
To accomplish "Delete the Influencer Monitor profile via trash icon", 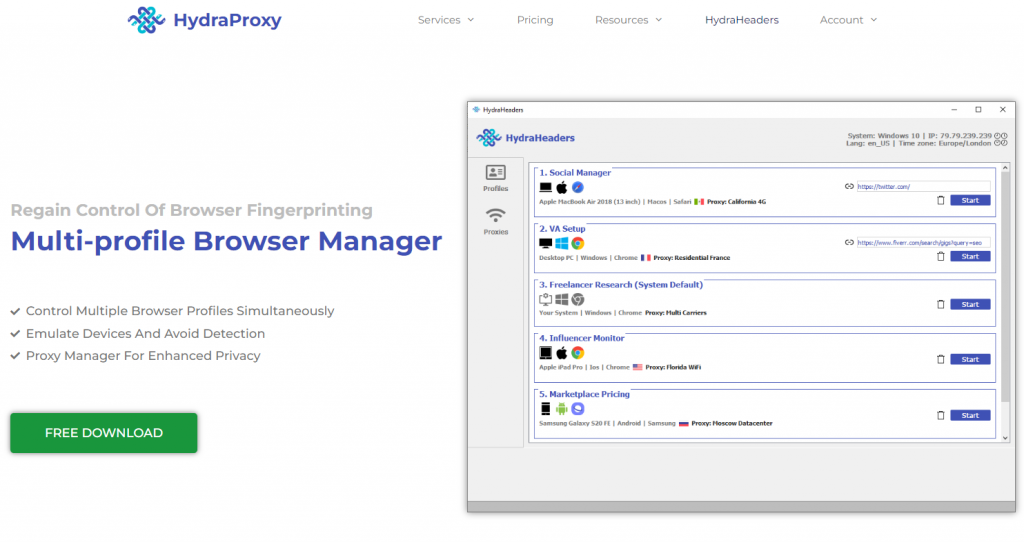I will click(x=940, y=359).
